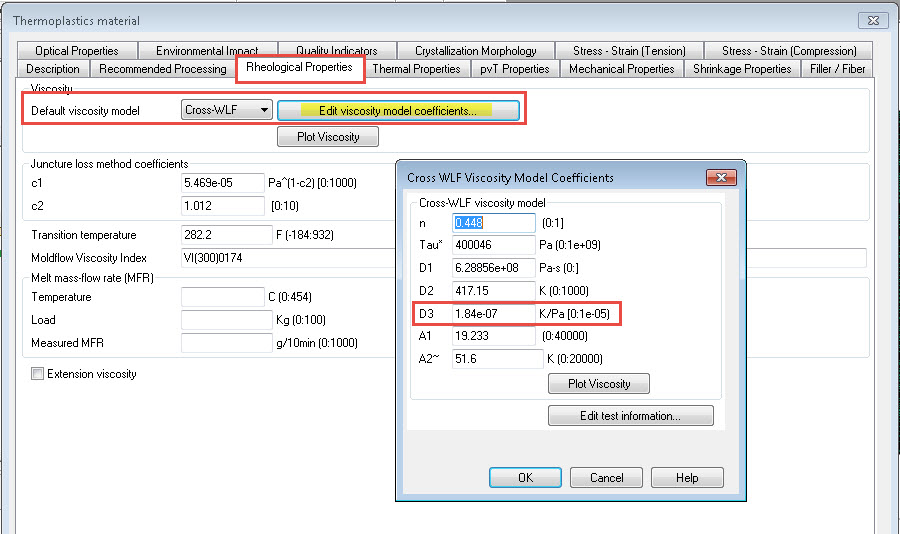Click Edit test information button

pos(631,416)
